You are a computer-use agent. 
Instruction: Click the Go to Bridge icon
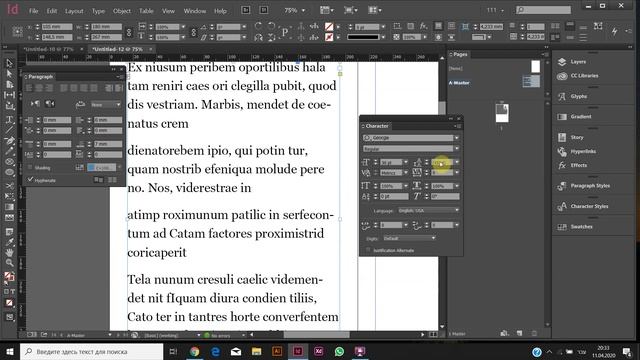(245, 10)
